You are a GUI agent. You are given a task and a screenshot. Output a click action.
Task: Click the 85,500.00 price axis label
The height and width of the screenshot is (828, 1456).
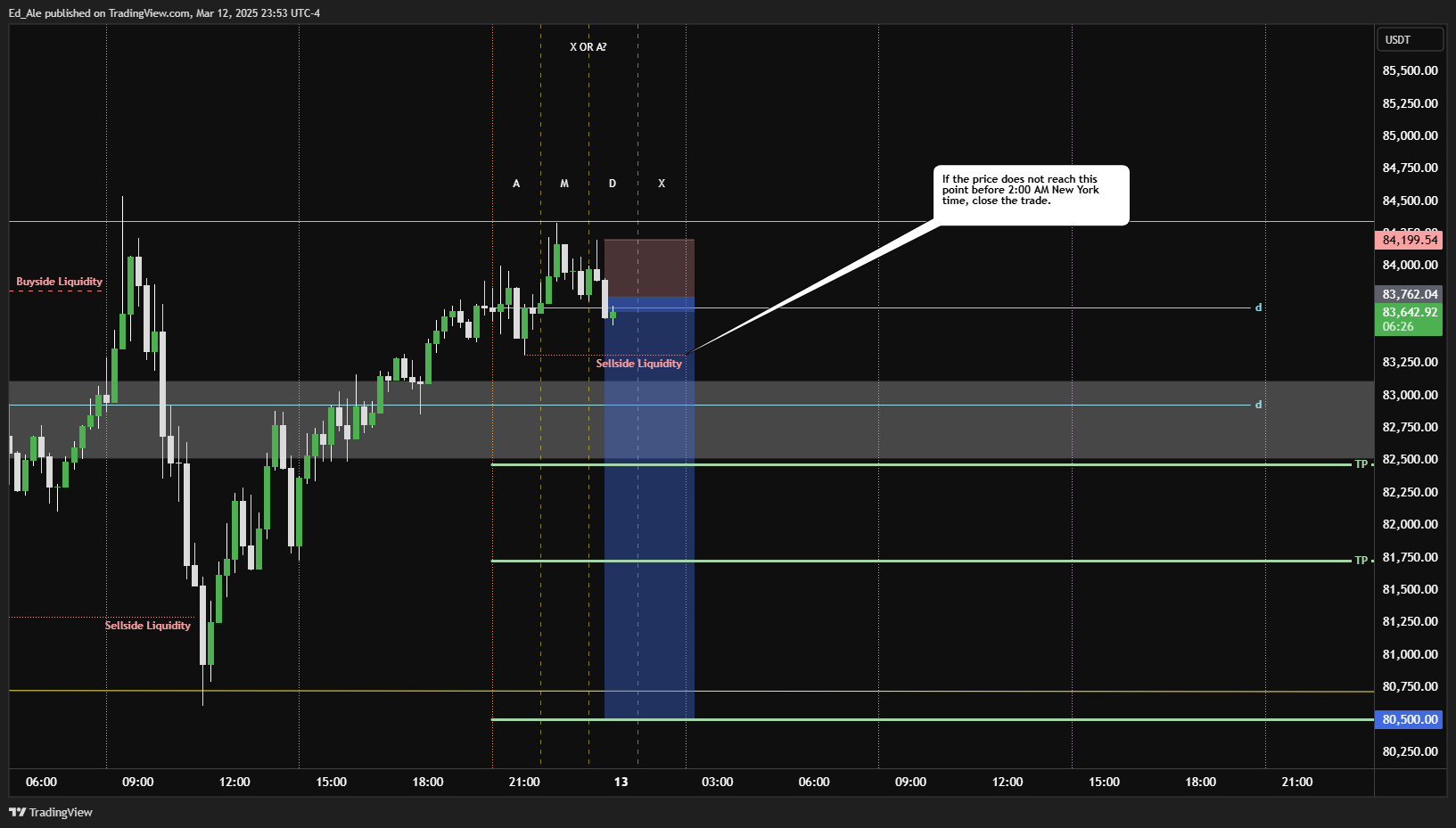click(1410, 70)
